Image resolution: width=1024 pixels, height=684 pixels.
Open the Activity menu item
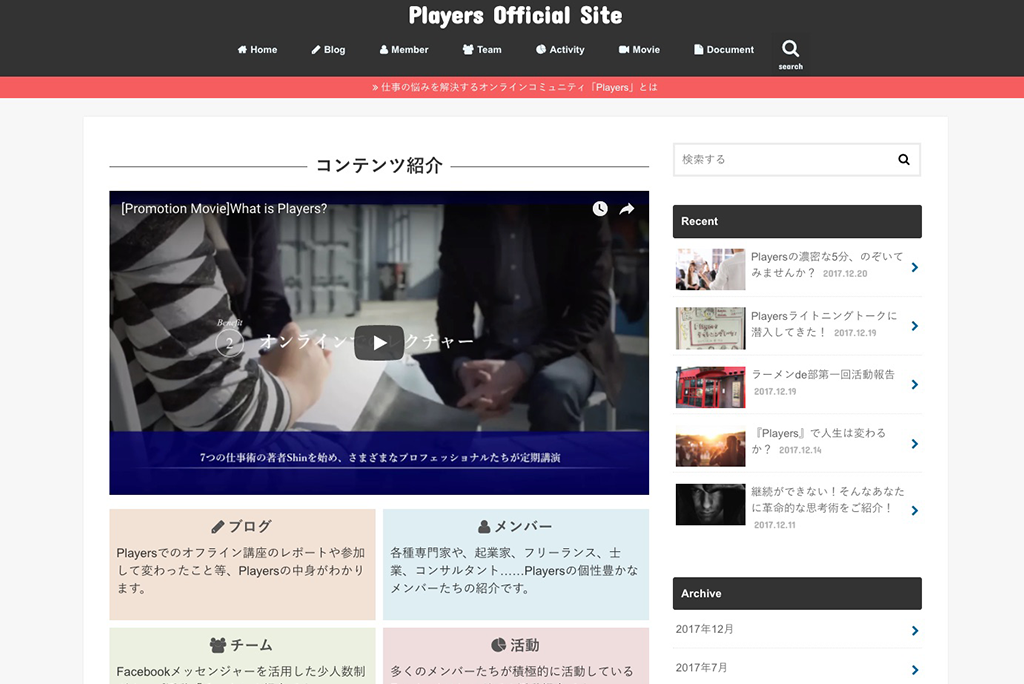click(560, 50)
